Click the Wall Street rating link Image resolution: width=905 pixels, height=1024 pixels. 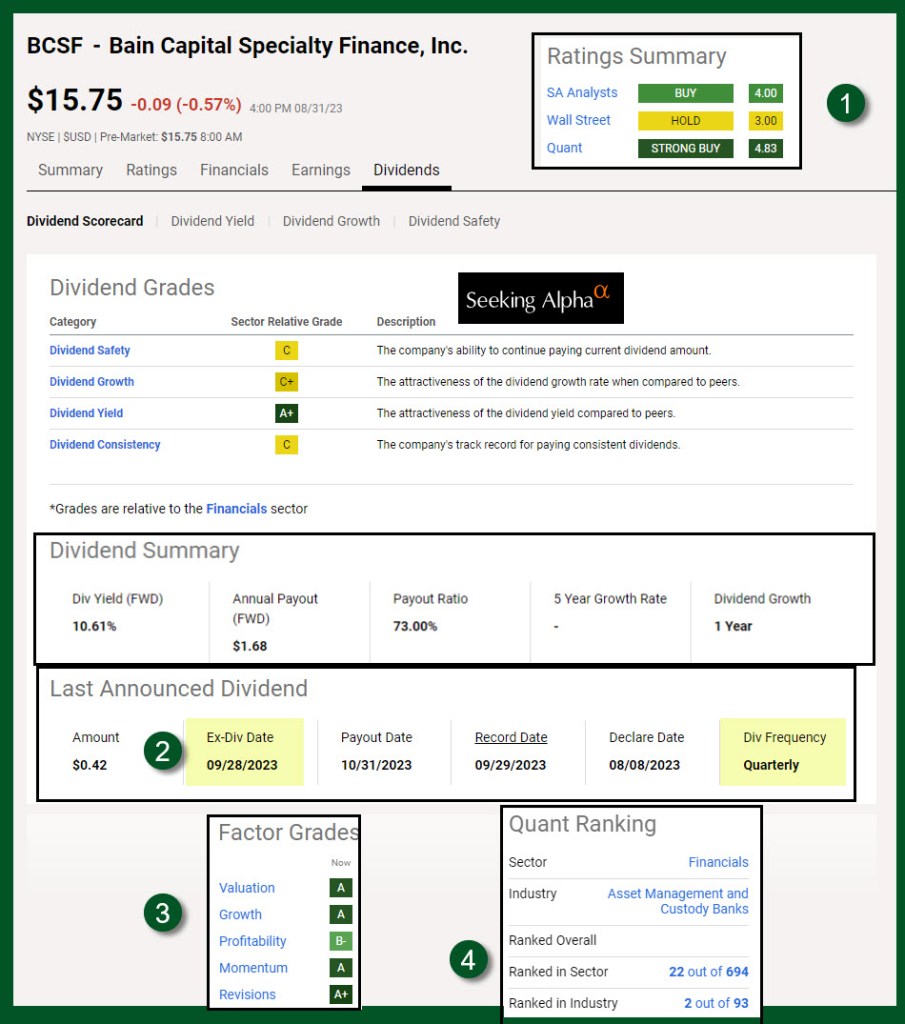point(578,120)
